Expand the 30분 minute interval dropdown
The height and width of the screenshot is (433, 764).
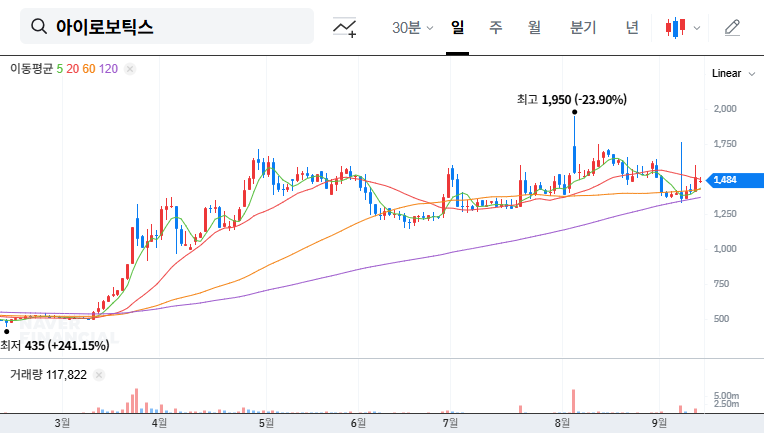412,27
